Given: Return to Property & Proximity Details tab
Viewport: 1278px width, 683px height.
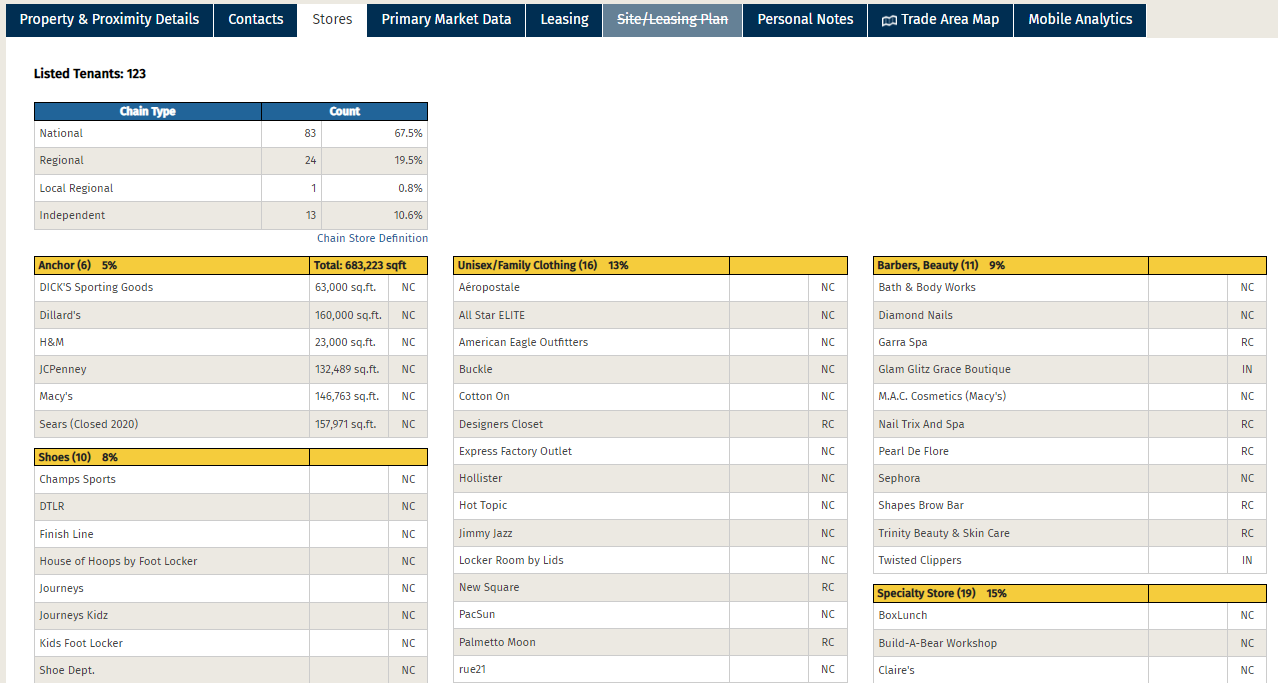Looking at the screenshot, I should pos(108,19).
